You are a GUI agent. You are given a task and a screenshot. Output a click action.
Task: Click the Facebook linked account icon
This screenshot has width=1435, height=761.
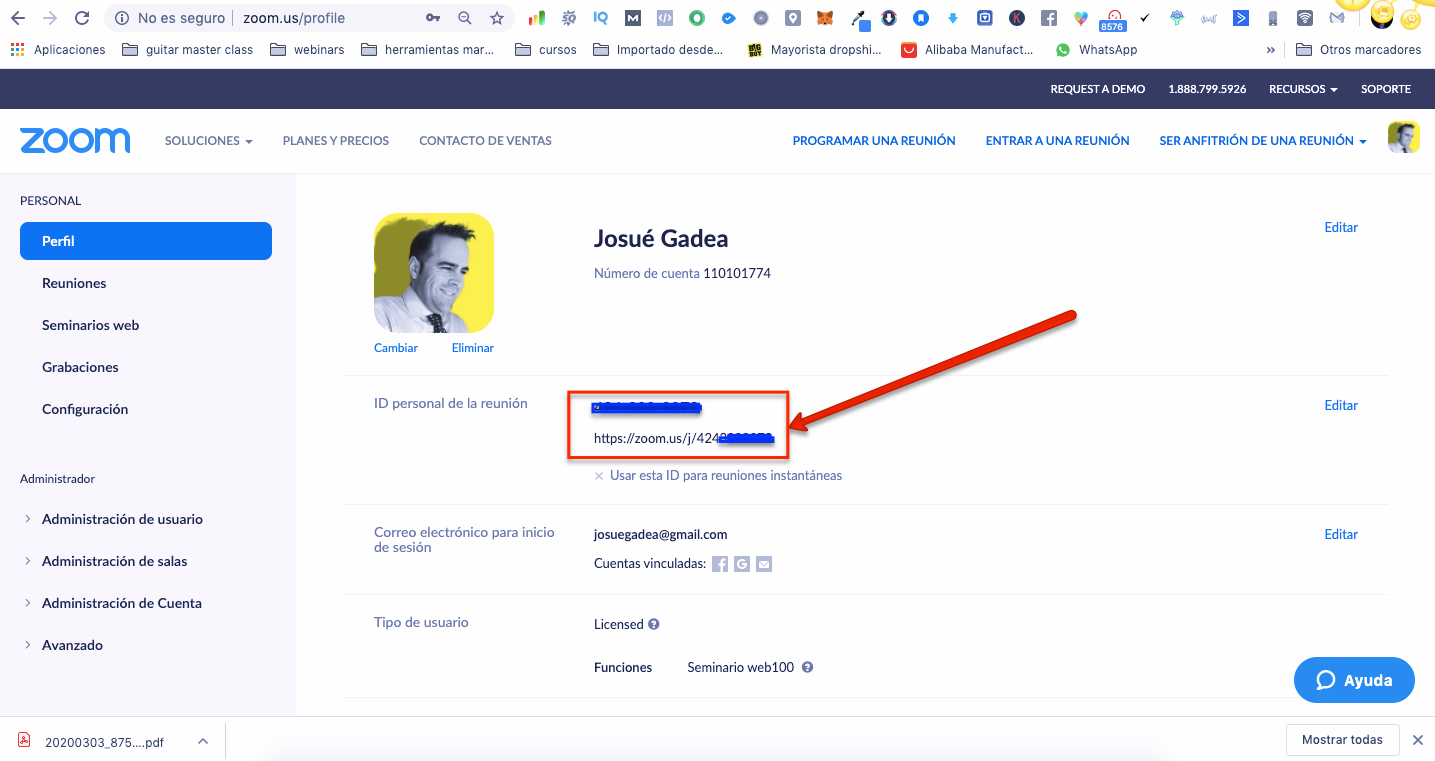[720, 564]
